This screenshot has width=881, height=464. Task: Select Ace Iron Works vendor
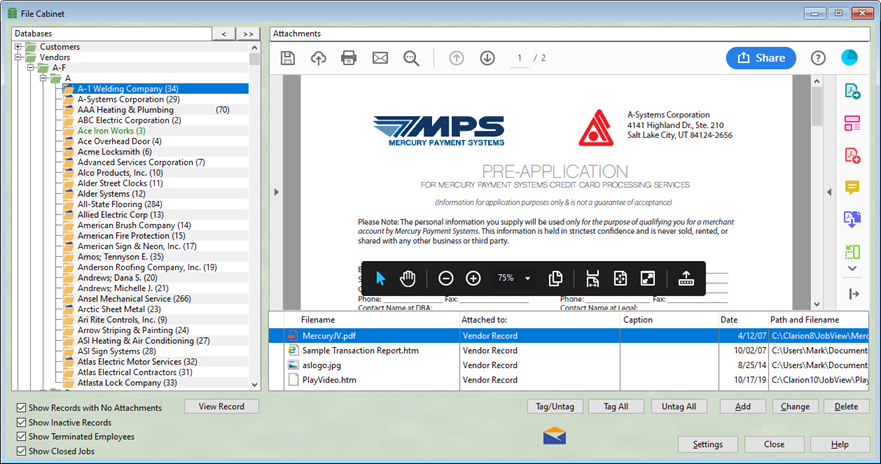pos(111,131)
